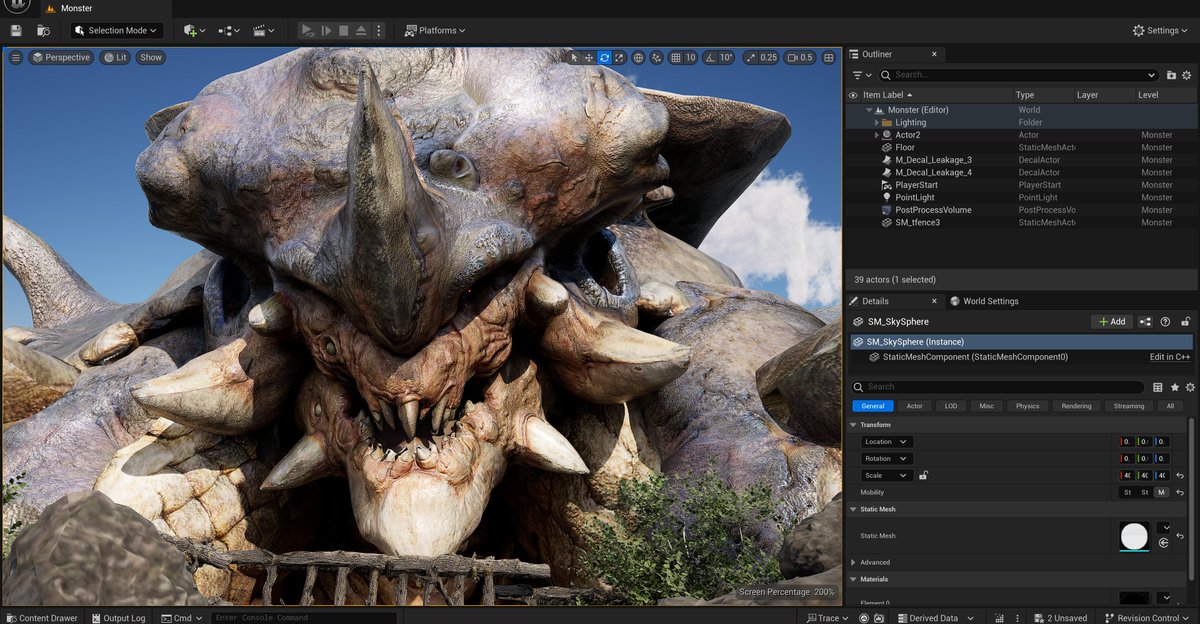Click the Add component button
The height and width of the screenshot is (624, 1200).
pyautogui.click(x=1111, y=322)
